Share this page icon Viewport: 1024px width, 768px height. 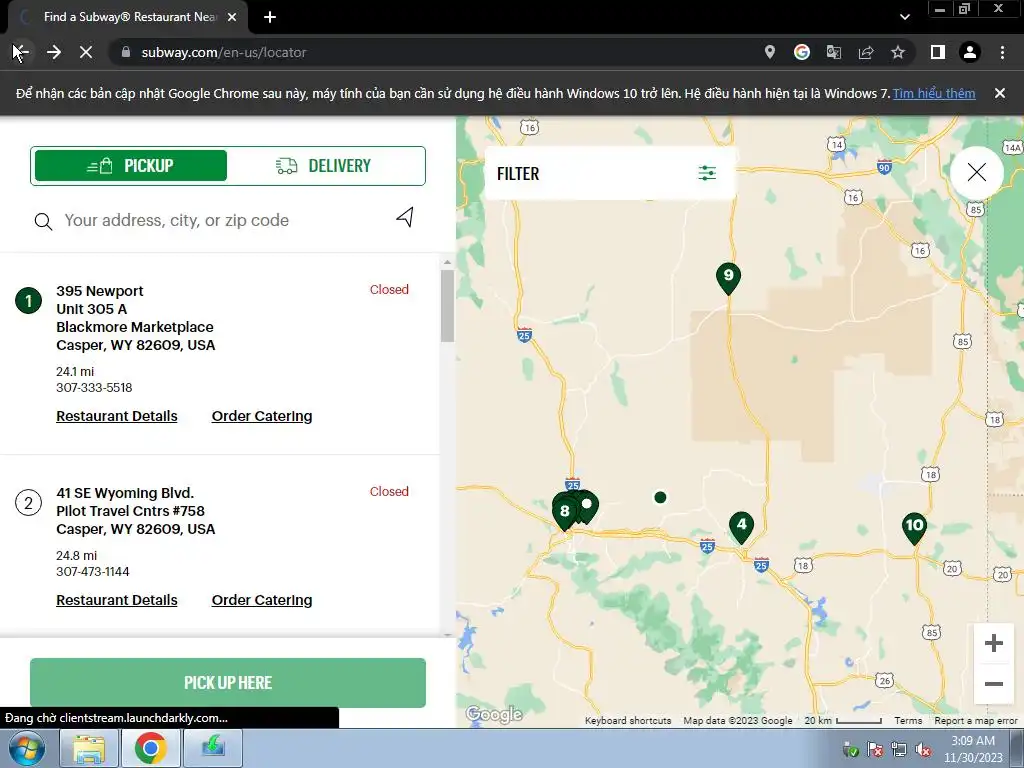pyautogui.click(x=866, y=52)
